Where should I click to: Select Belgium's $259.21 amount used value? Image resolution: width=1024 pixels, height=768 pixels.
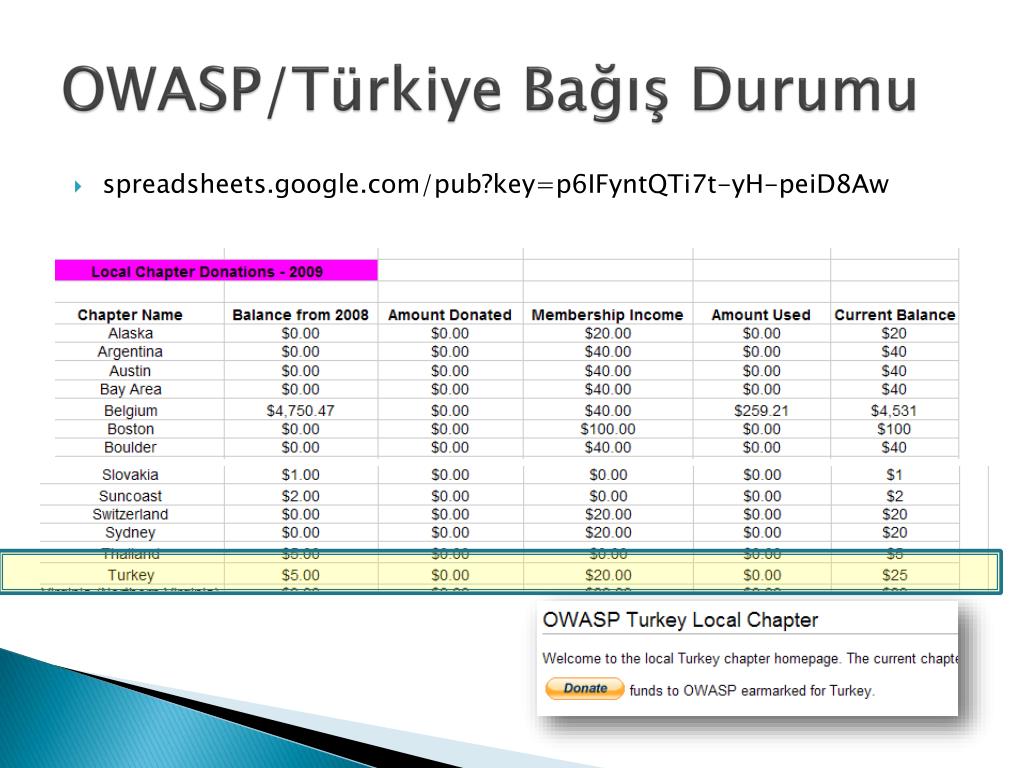click(761, 411)
